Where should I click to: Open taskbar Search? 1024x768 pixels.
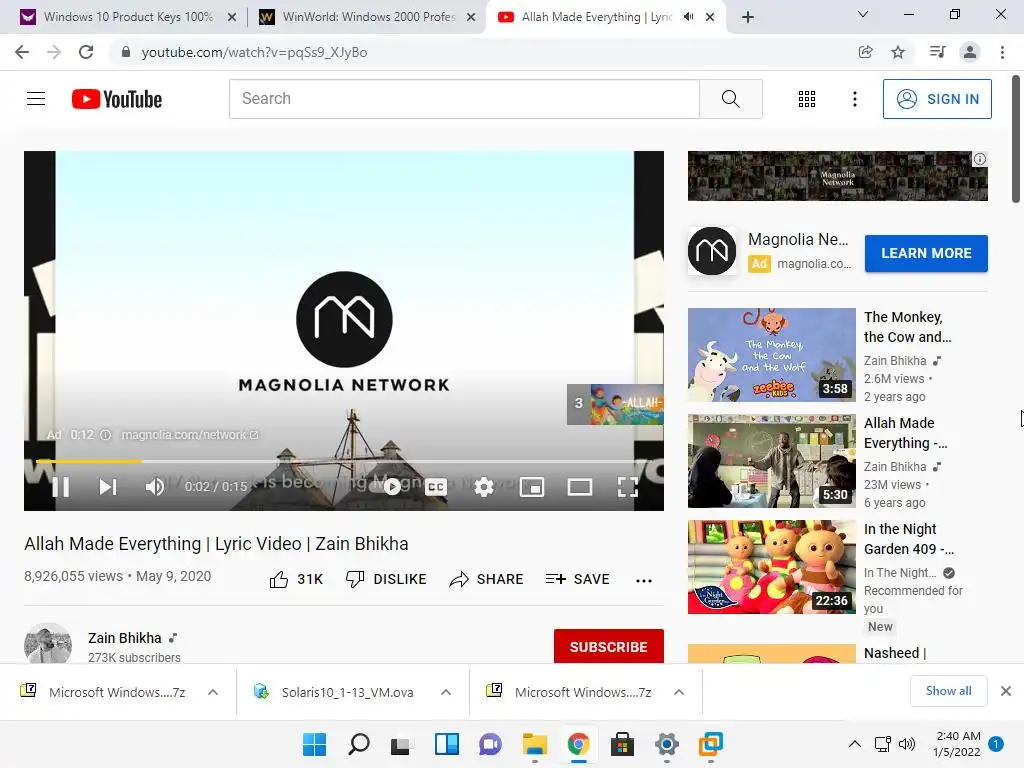359,744
